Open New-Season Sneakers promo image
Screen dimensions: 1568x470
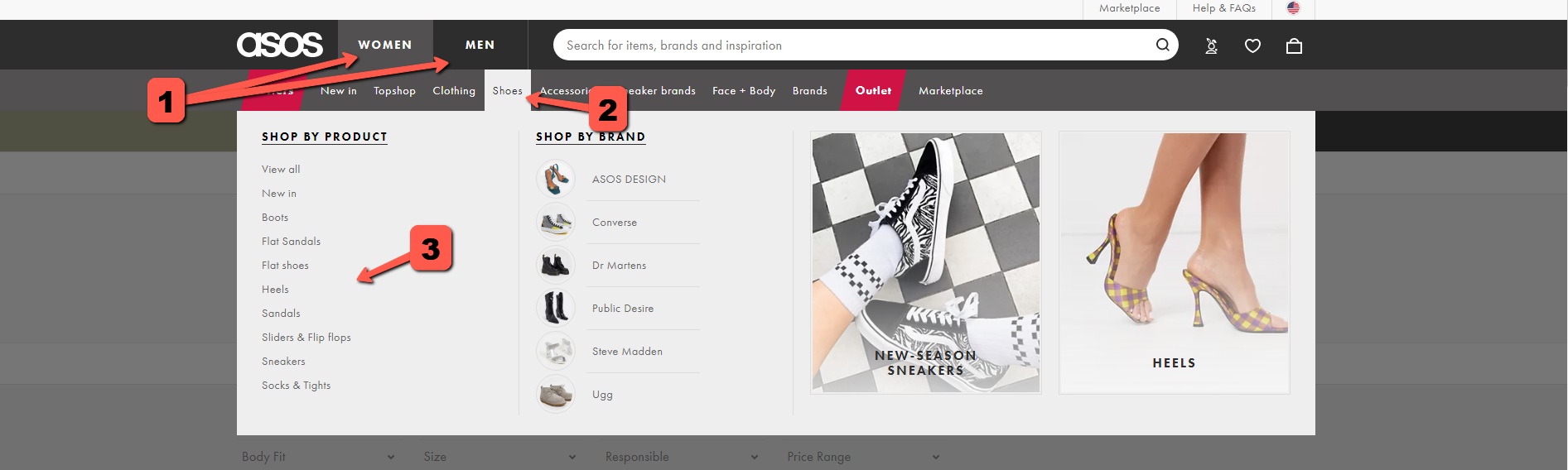coord(925,262)
